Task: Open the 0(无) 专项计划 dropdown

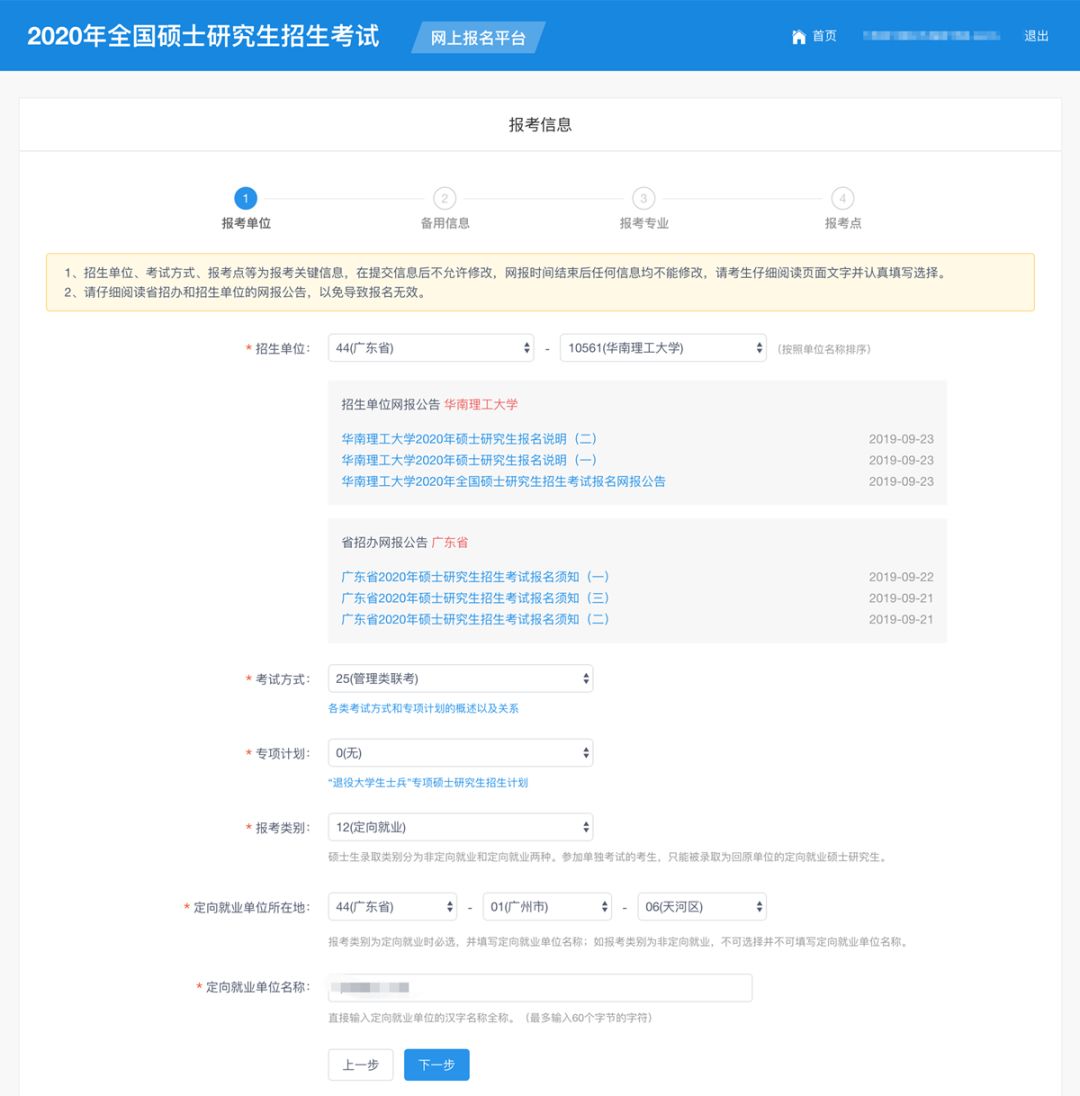Action: pos(459,752)
